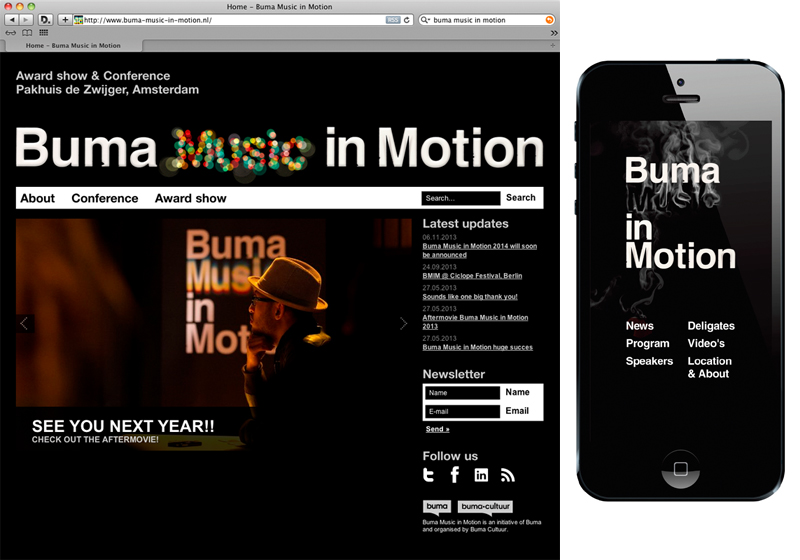800x560 pixels.
Task: Open 'Aftermovie Buma Music in Motion 2013' link
Action: click(475, 322)
